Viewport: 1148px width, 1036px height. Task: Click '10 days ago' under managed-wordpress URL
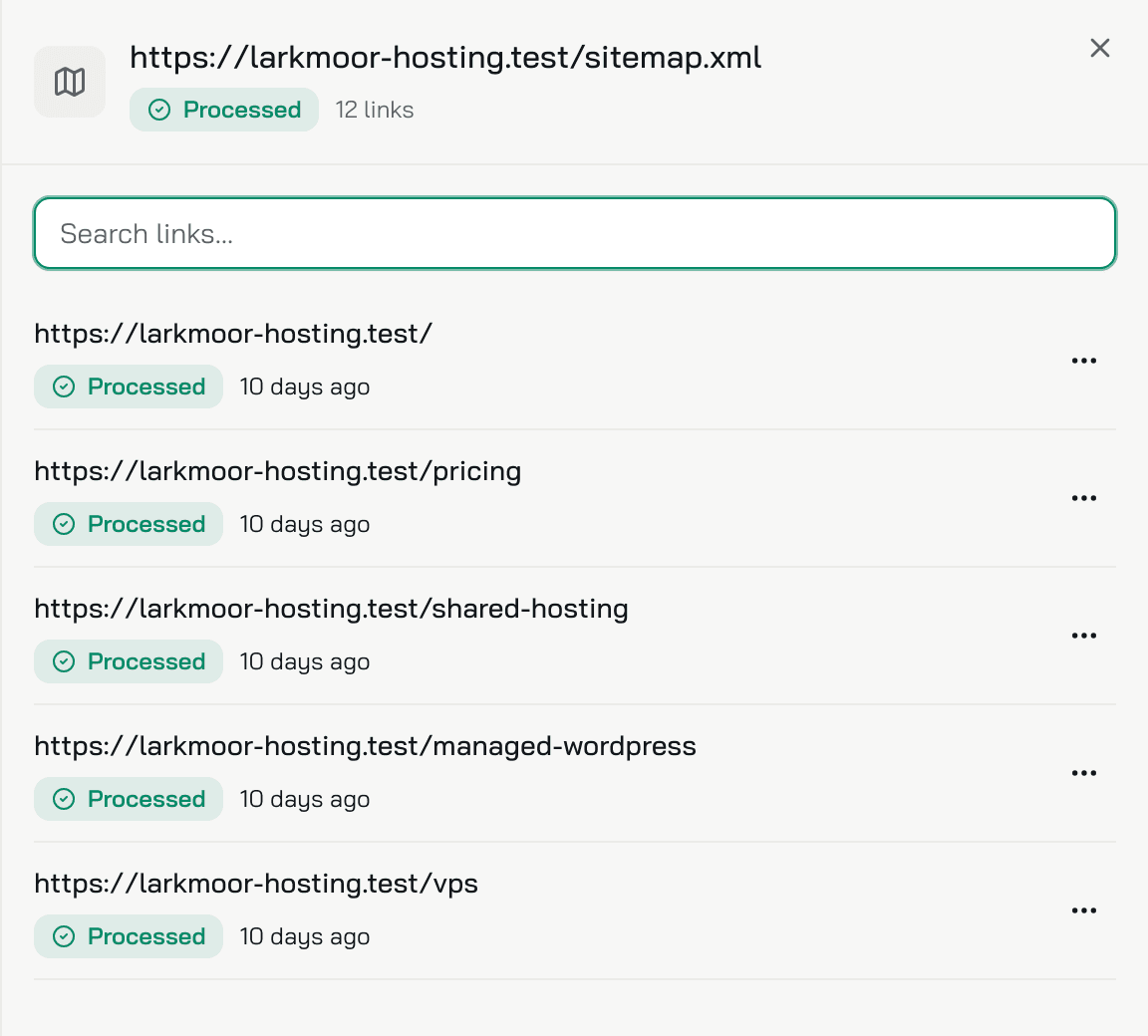305,800
